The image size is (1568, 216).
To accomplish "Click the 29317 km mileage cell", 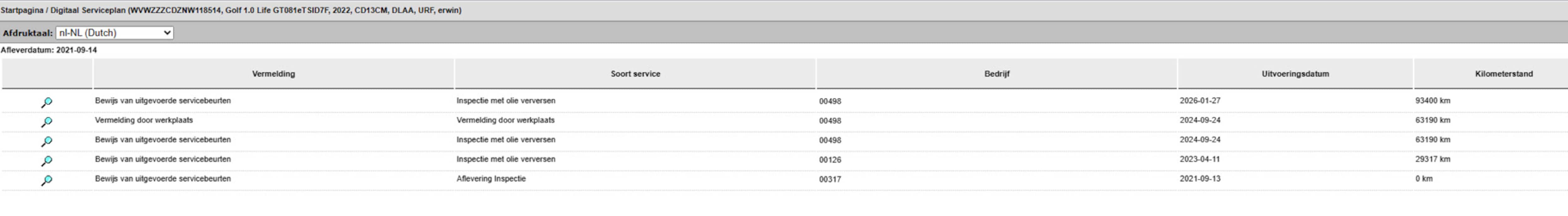I will pyautogui.click(x=1433, y=159).
